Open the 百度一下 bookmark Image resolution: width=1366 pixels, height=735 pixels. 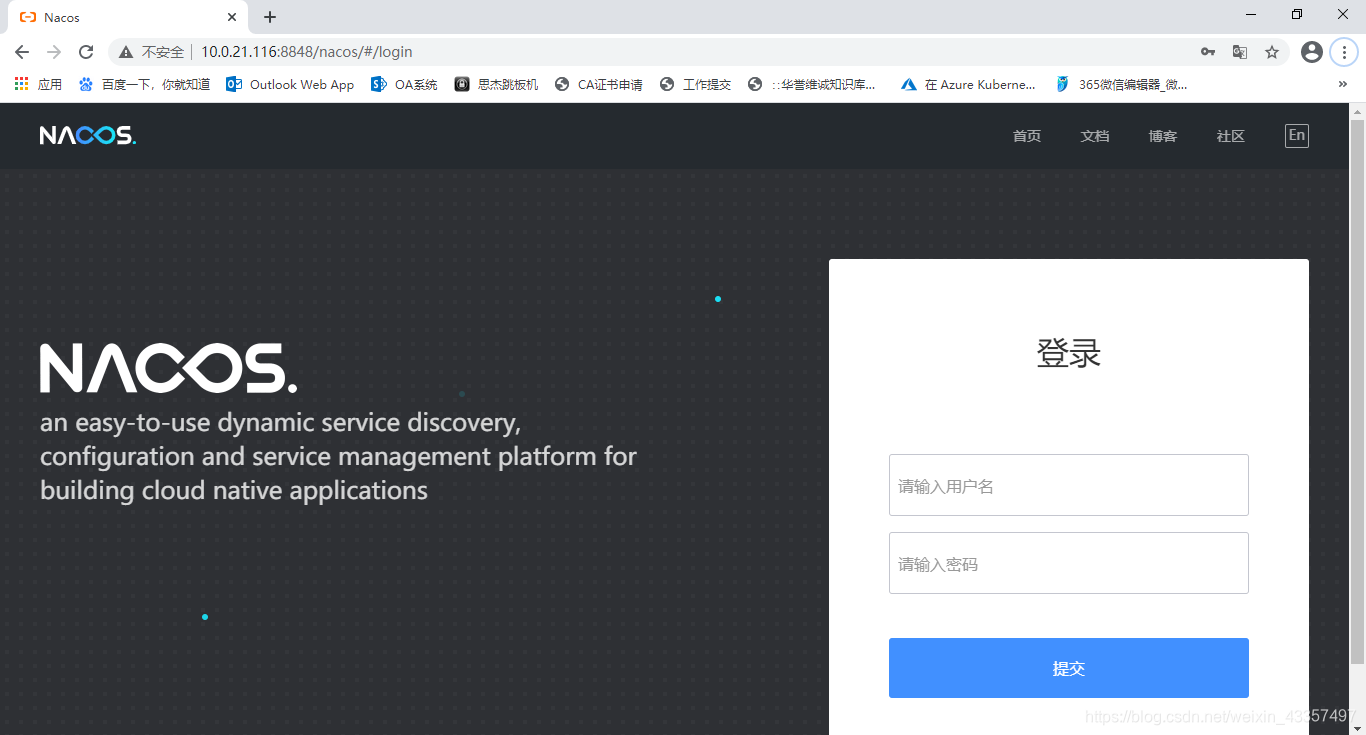(144, 85)
